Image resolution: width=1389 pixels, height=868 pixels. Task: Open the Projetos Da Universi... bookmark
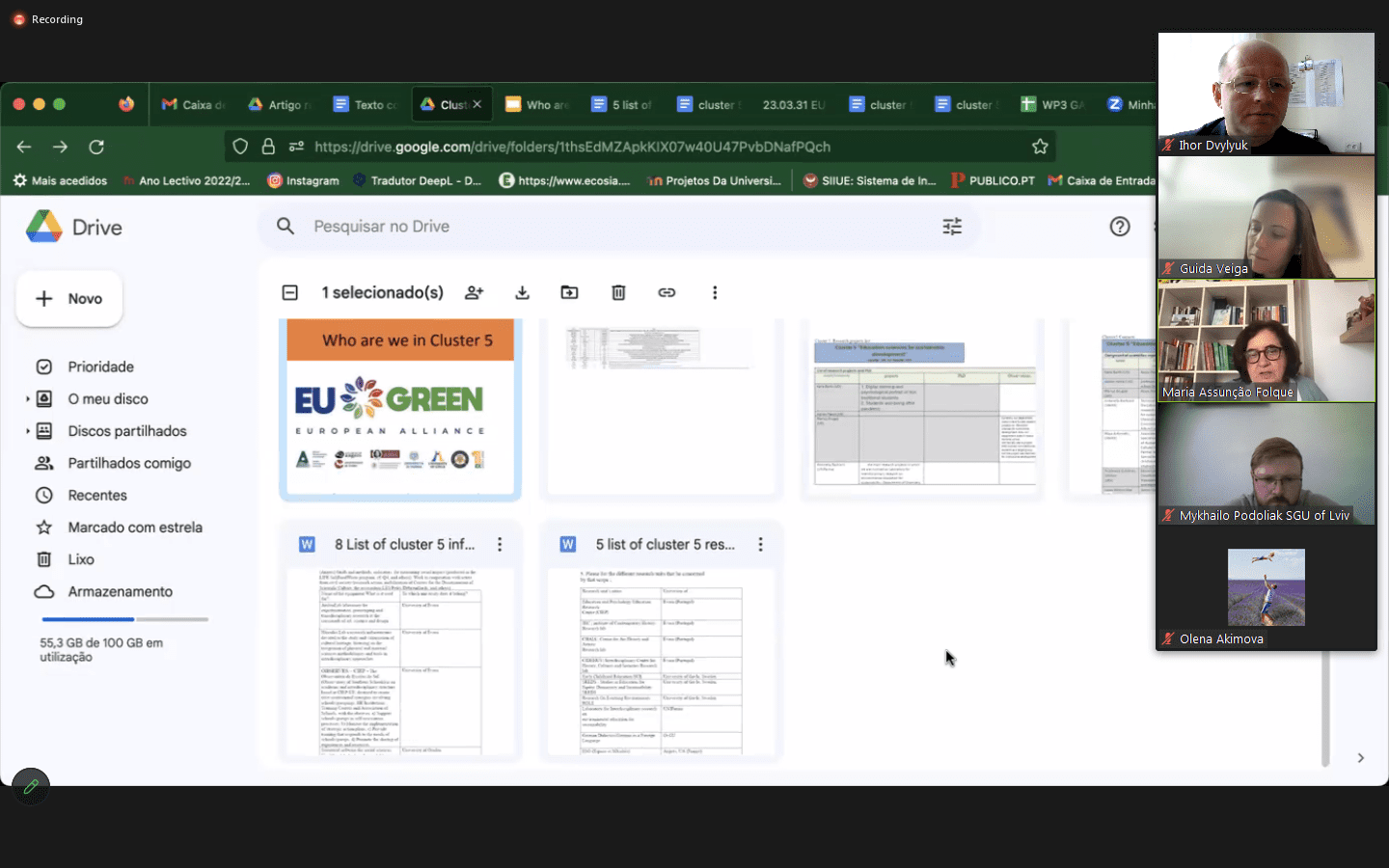715,180
